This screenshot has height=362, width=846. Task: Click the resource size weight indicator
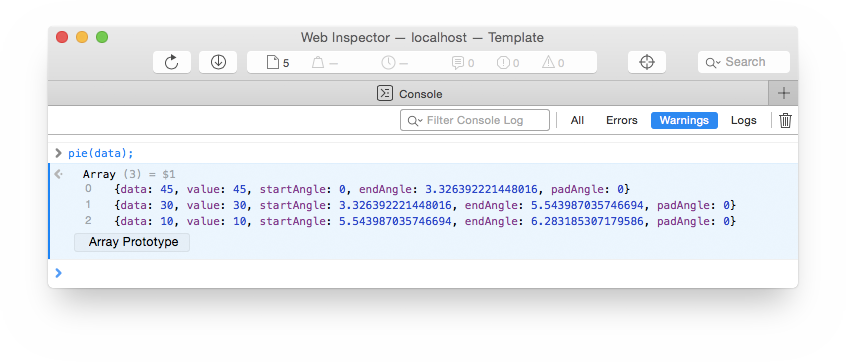click(x=325, y=63)
